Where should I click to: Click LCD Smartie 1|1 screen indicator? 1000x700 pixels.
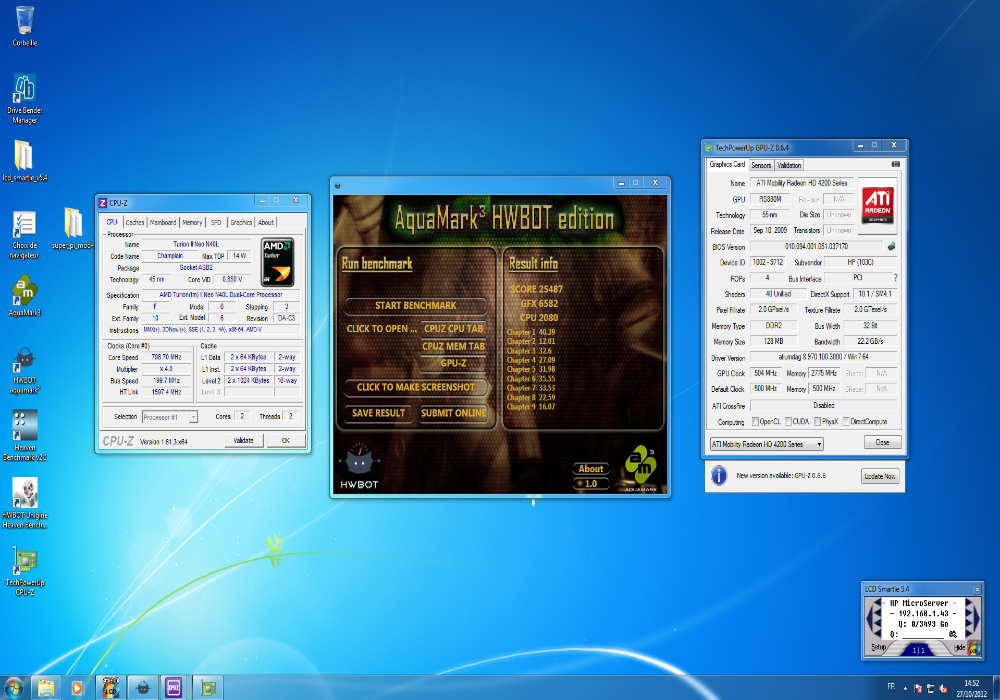pyautogui.click(x=918, y=650)
